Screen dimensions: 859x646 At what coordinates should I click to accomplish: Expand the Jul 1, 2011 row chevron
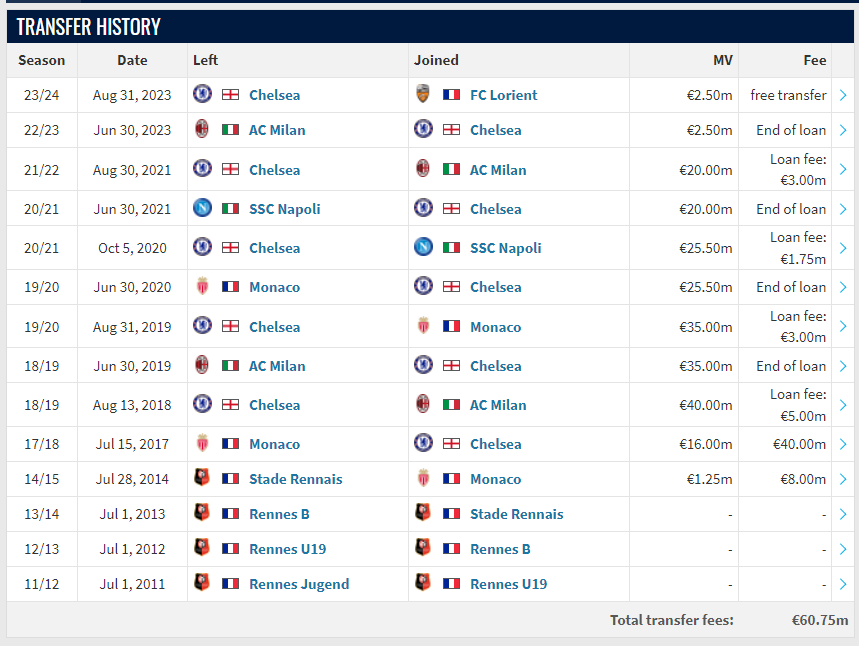pyautogui.click(x=843, y=585)
